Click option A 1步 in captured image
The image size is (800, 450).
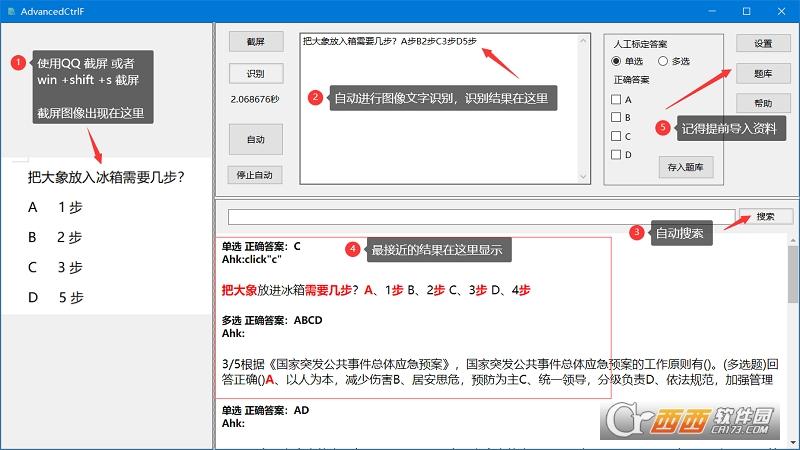pyautogui.click(x=55, y=207)
